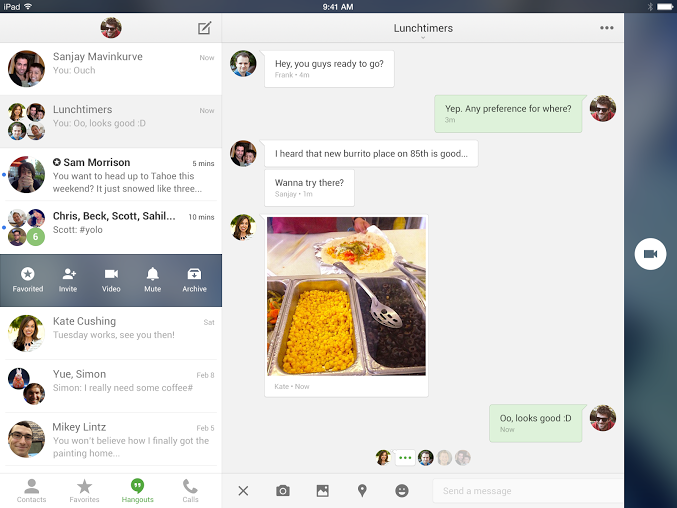Open the camera to take a photo
The height and width of the screenshot is (508, 677).
pyautogui.click(x=283, y=491)
